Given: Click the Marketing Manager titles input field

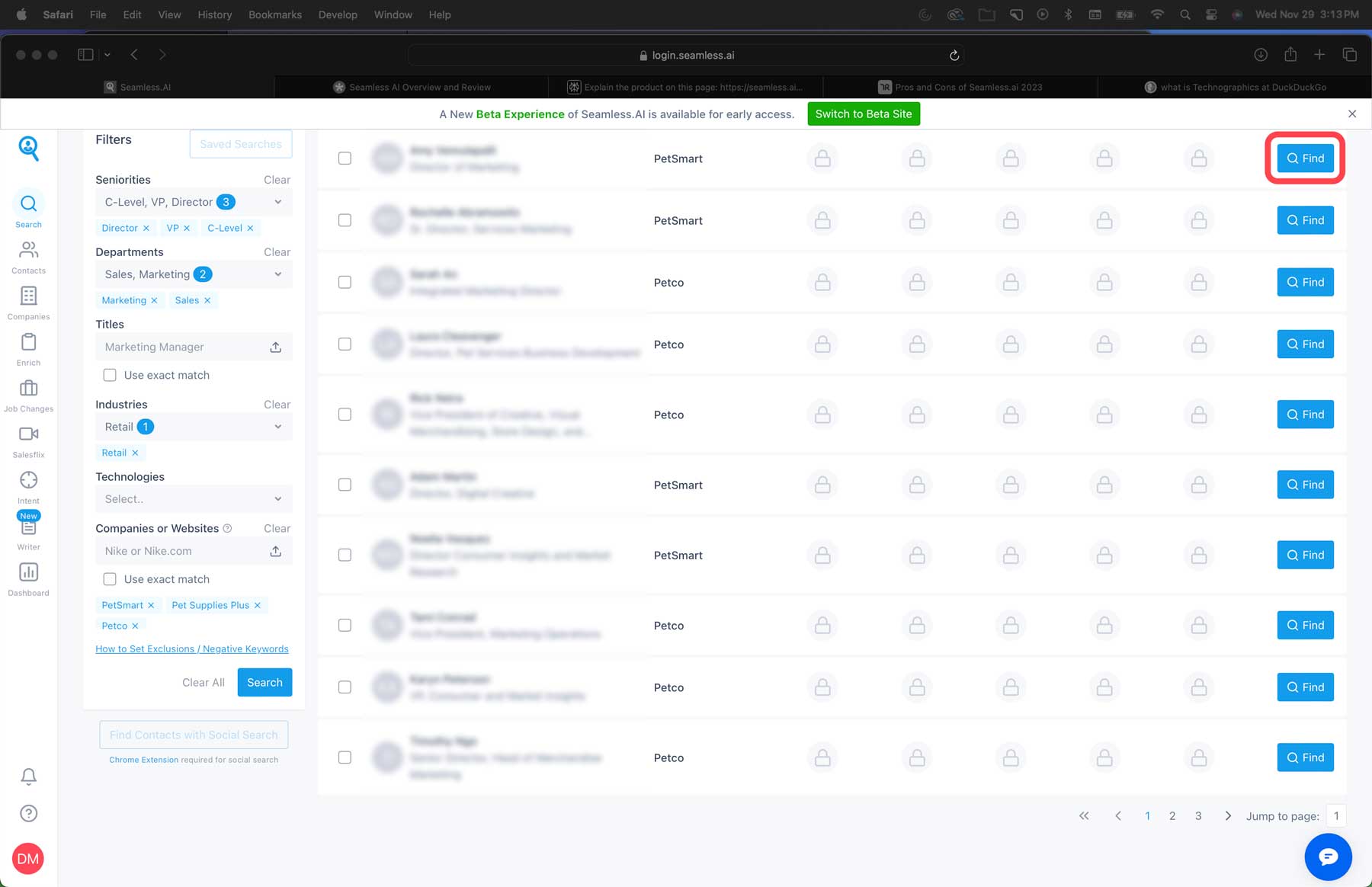Looking at the screenshot, I should pyautogui.click(x=181, y=347).
